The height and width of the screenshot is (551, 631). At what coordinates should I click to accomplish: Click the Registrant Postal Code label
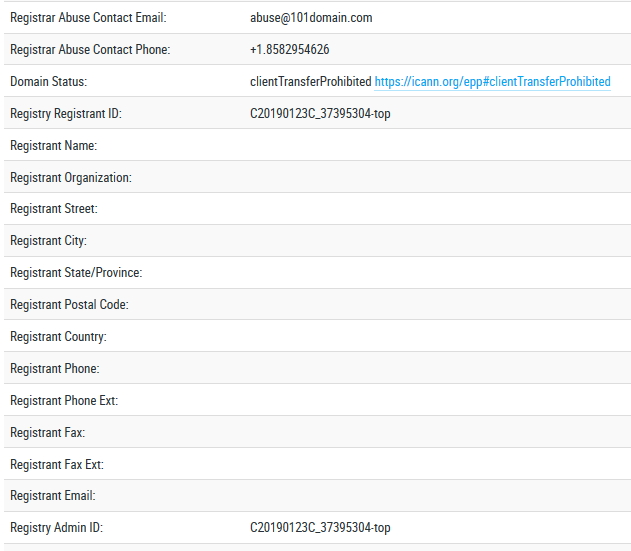pos(69,305)
